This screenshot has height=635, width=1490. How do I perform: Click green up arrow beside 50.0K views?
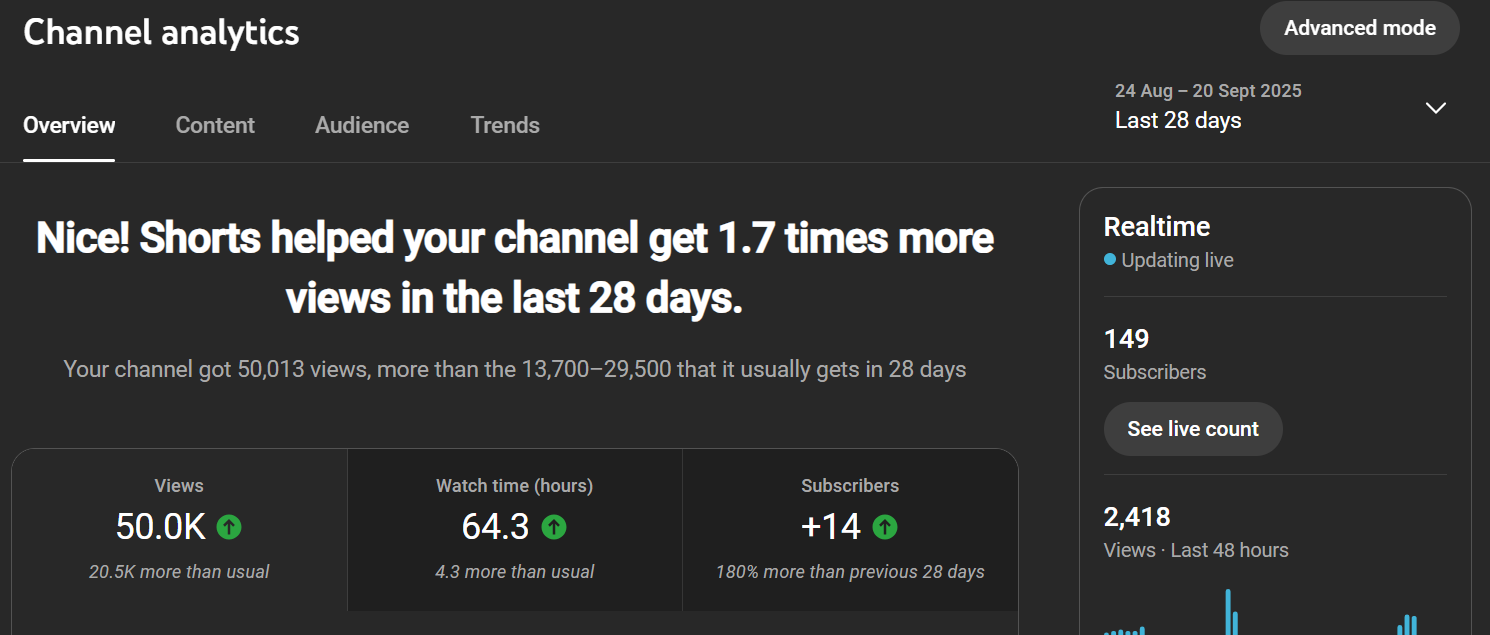(x=229, y=527)
